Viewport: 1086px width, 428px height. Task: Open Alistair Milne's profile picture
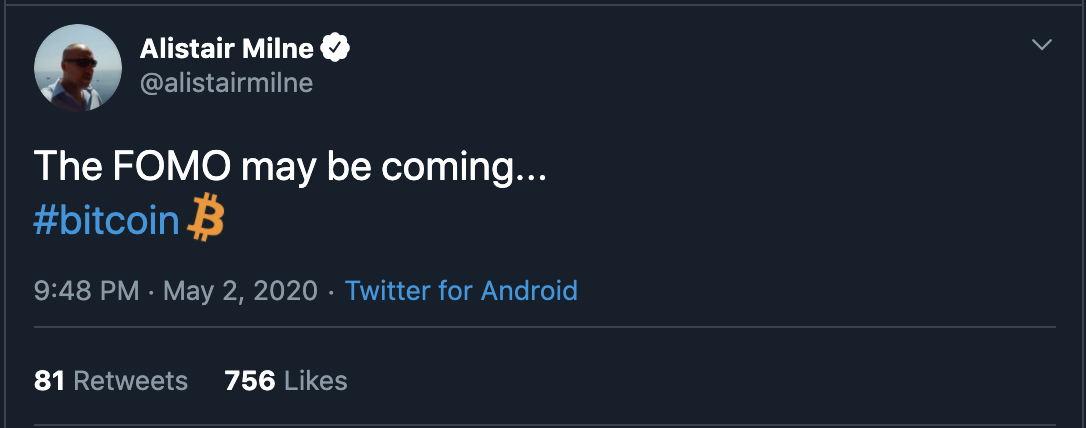[x=70, y=68]
